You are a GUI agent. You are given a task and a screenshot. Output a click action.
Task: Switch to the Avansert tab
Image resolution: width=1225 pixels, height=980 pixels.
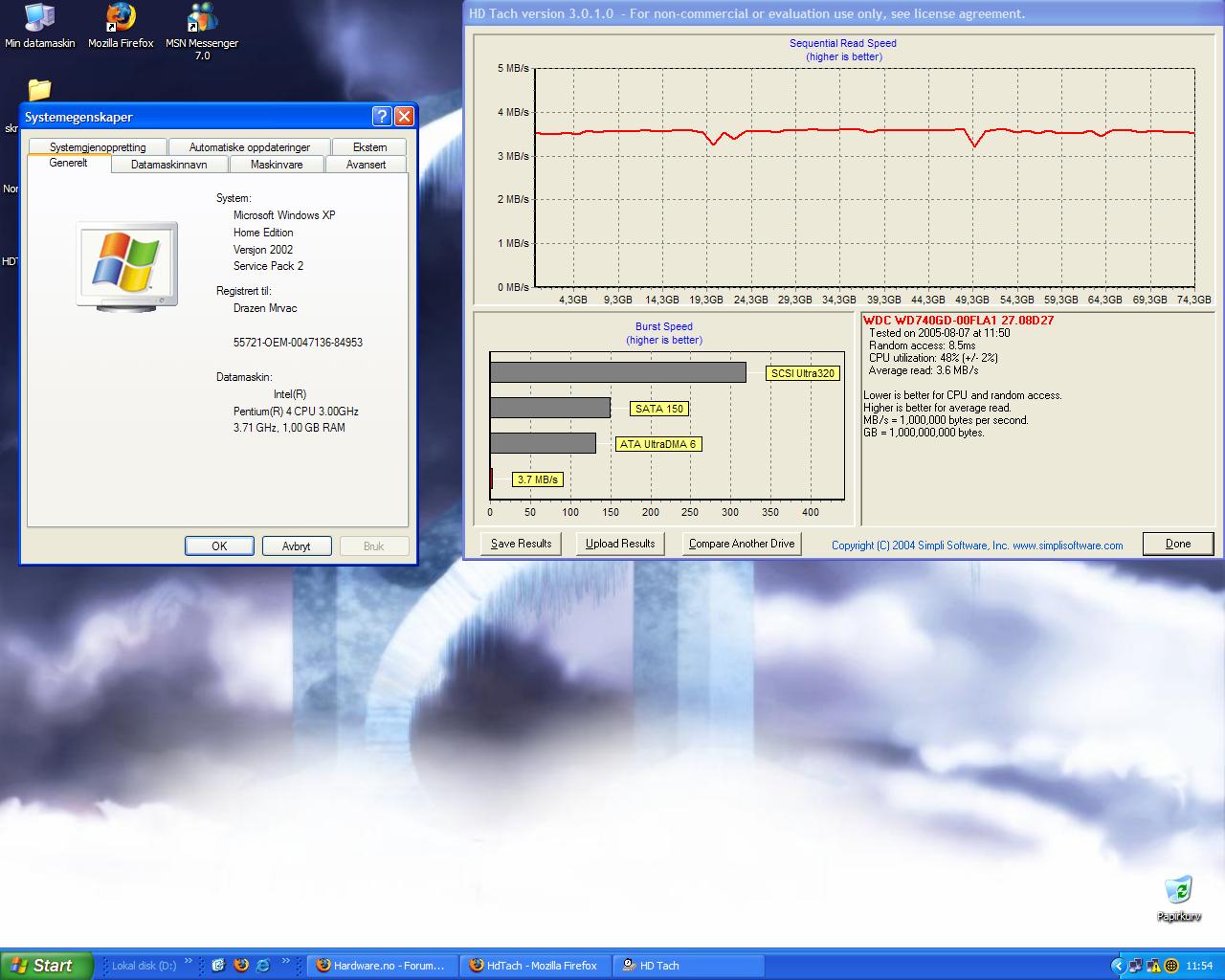click(366, 165)
